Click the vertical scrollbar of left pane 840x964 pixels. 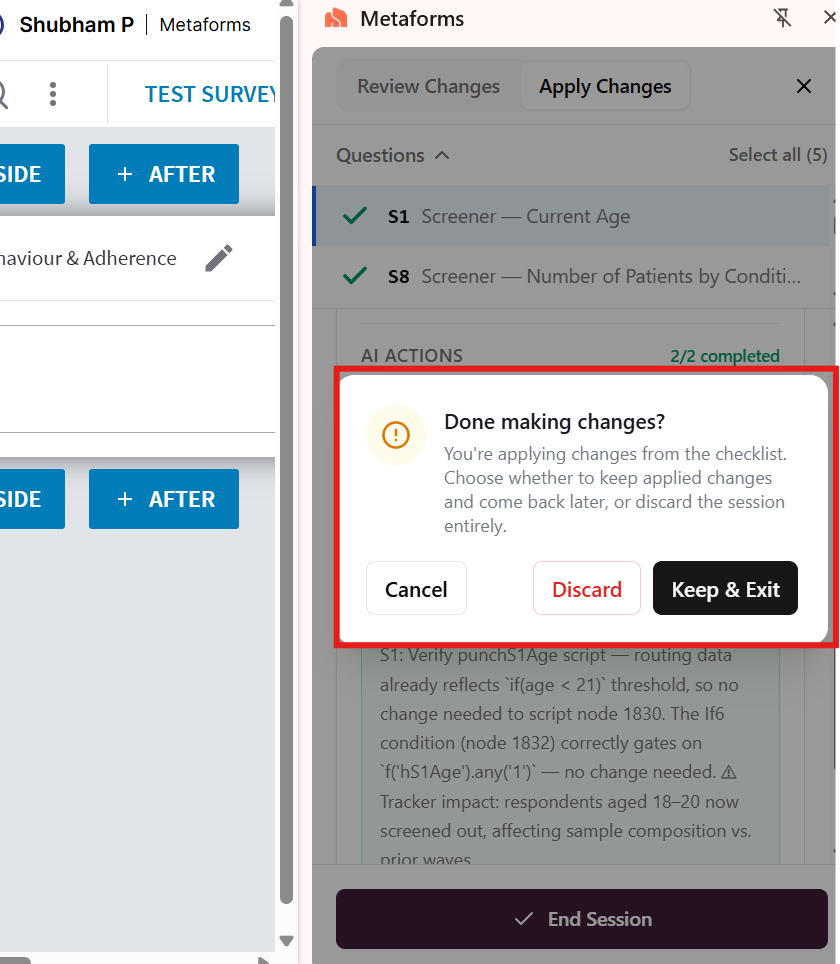tap(286, 461)
